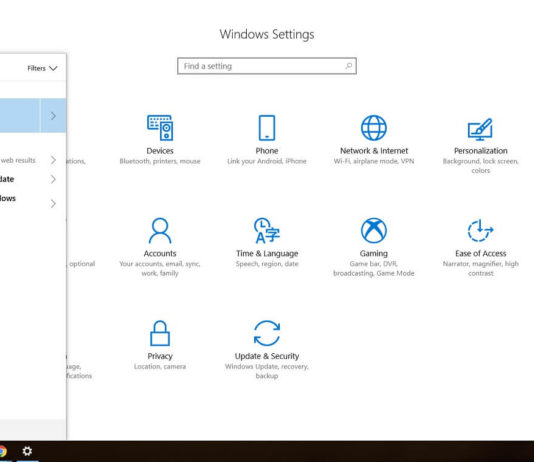Click the Privacy label
This screenshot has height=462, width=534.
(160, 356)
